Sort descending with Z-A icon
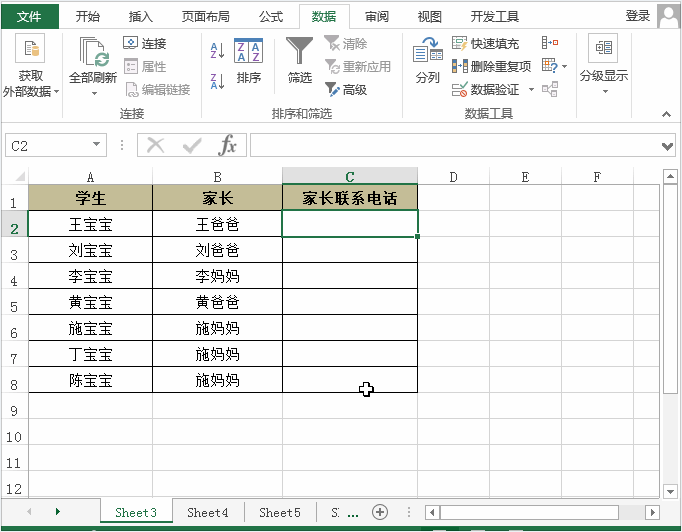 pos(217,81)
